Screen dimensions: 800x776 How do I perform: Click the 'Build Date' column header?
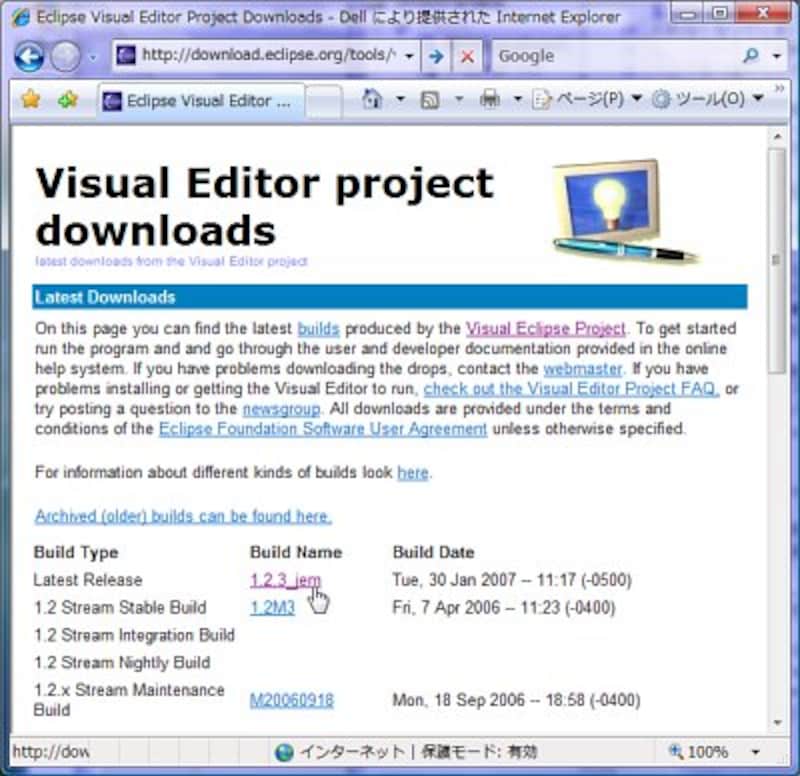(x=434, y=552)
